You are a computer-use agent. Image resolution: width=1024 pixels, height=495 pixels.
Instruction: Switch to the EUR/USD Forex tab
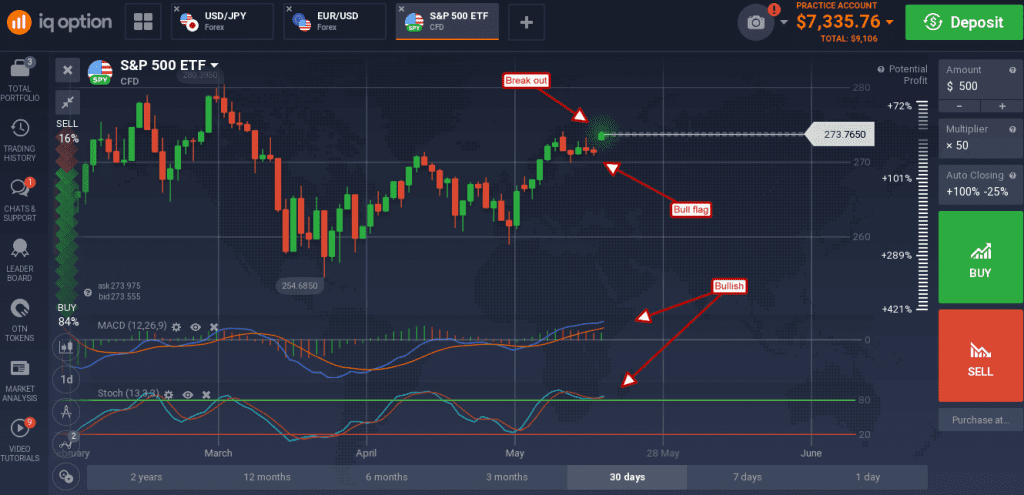tap(335, 22)
